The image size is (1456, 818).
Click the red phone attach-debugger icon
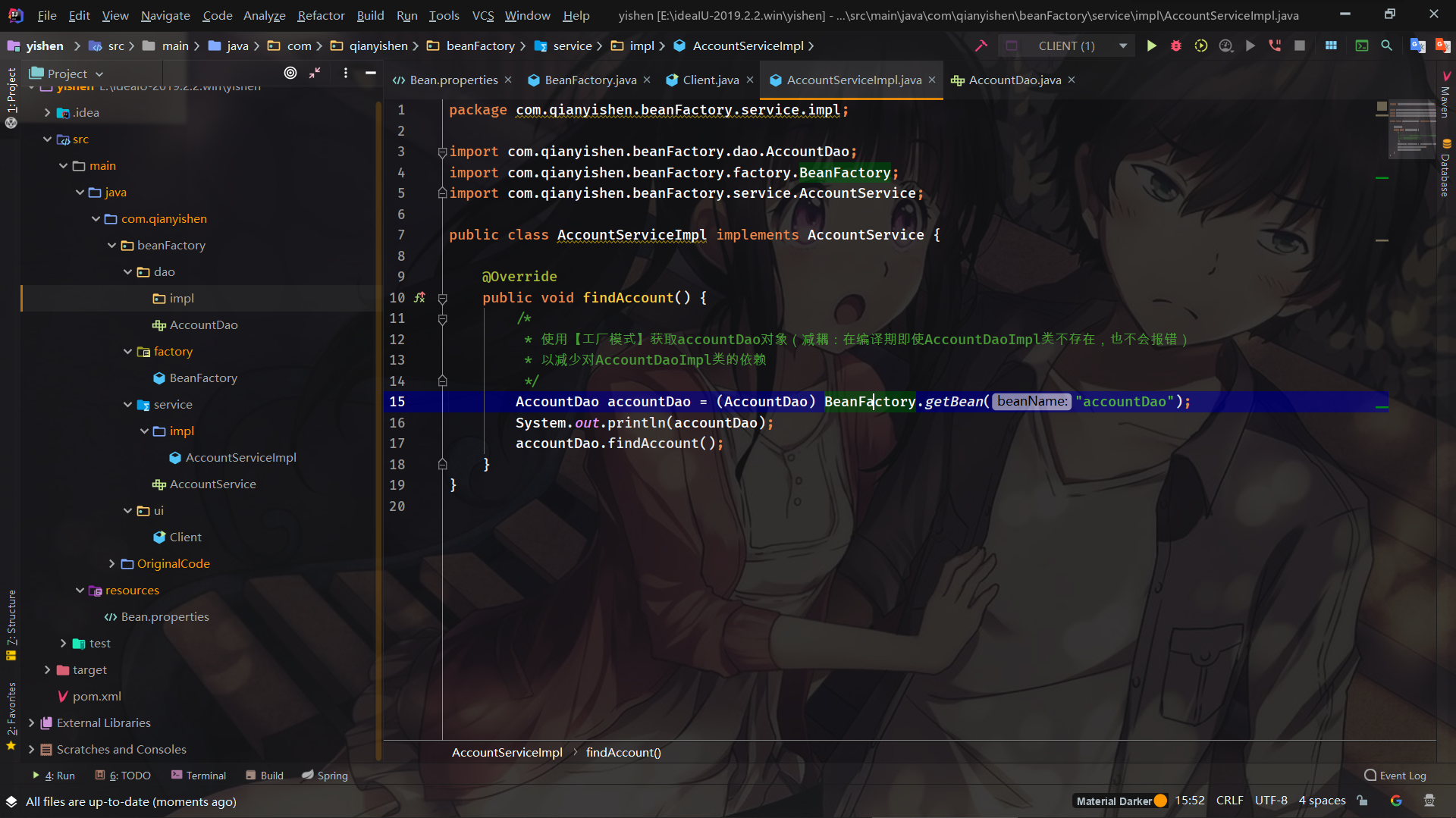(1275, 45)
